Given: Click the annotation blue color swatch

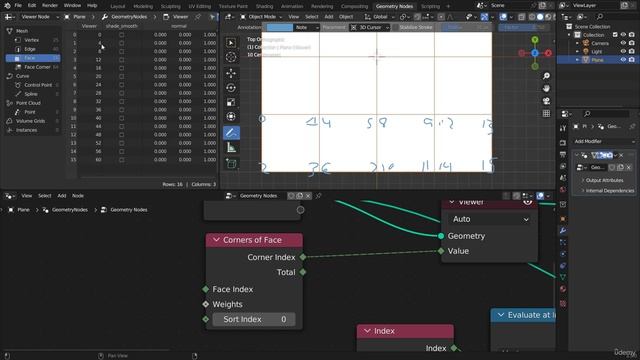Looking at the screenshot, I should pos(280,27).
